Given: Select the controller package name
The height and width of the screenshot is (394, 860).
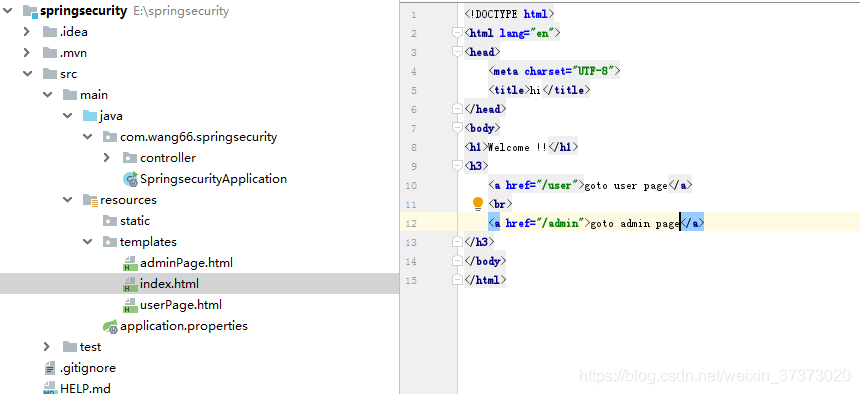Looking at the screenshot, I should (x=168, y=158).
